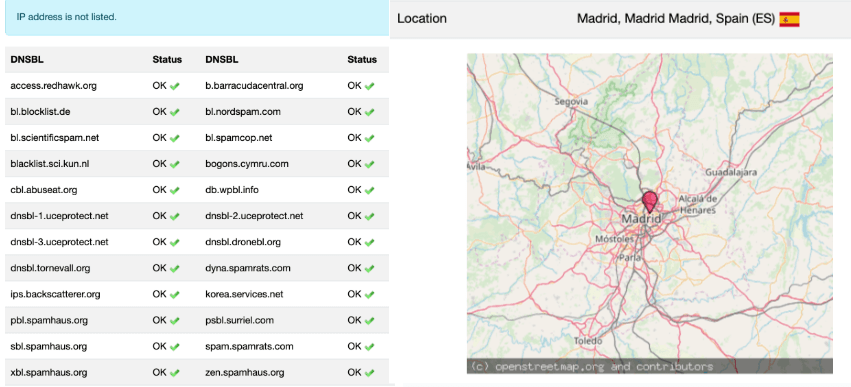
Task: Click green checkmark next to pbl.spamhaus.org
Action: [x=174, y=320]
